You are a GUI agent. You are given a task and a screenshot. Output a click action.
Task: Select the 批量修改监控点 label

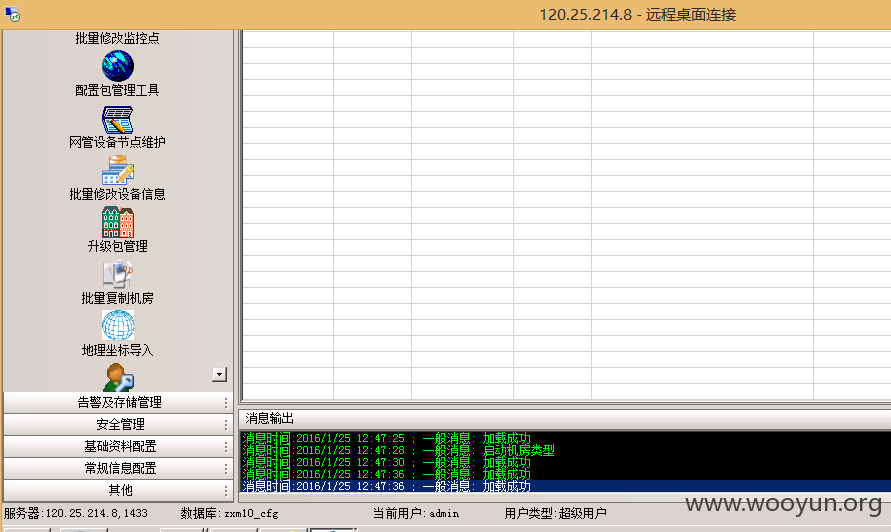[x=117, y=38]
